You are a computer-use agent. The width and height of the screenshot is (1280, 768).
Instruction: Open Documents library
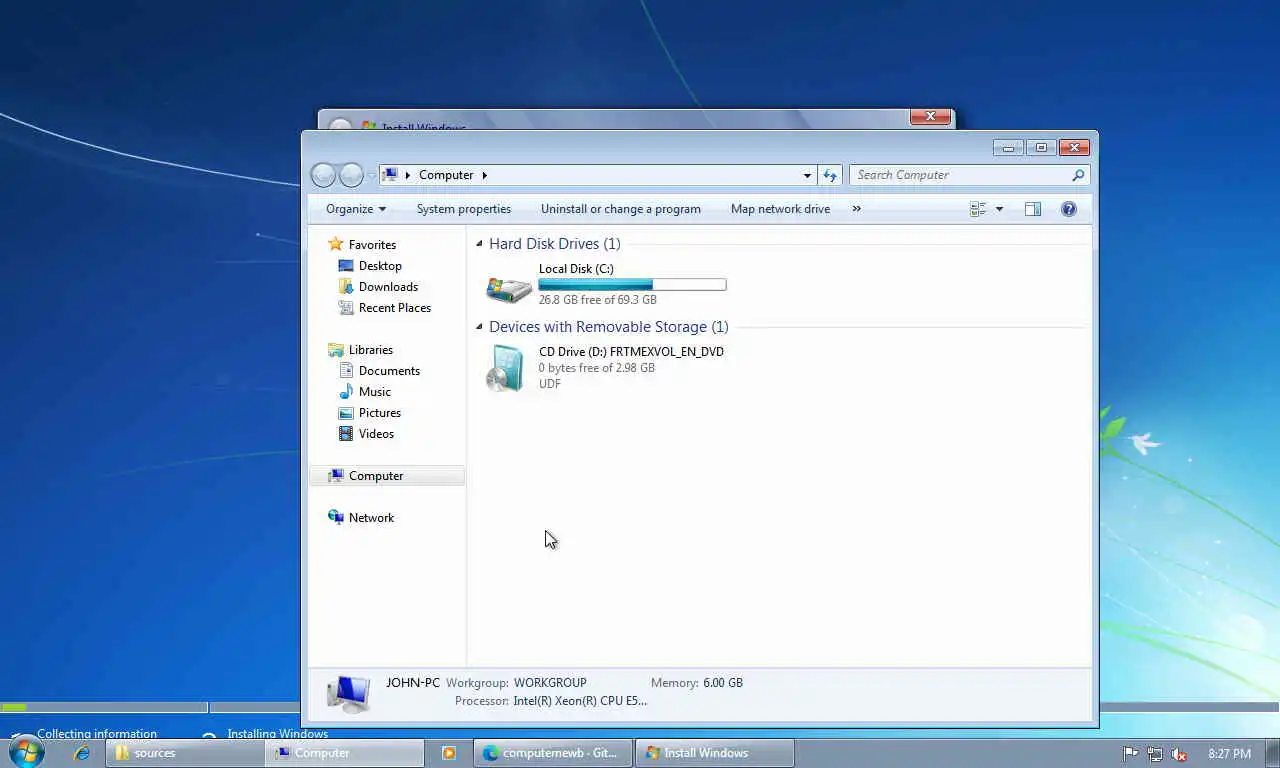point(389,371)
